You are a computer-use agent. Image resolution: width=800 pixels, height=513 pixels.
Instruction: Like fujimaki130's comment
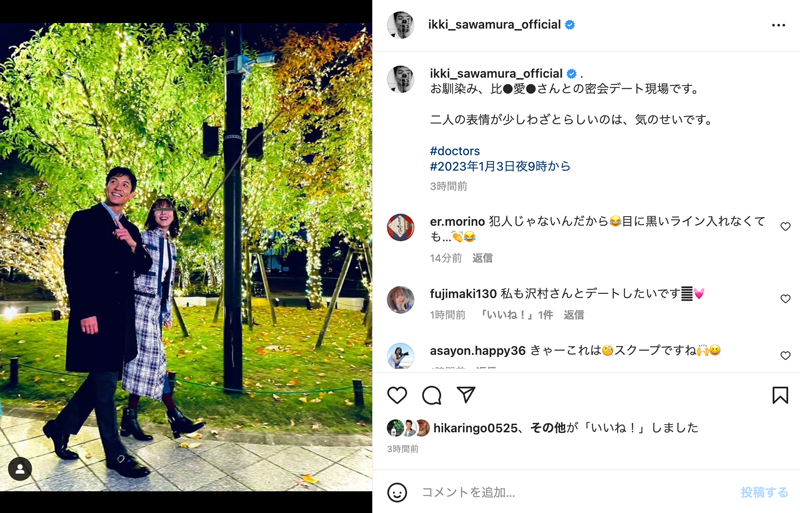(785, 299)
